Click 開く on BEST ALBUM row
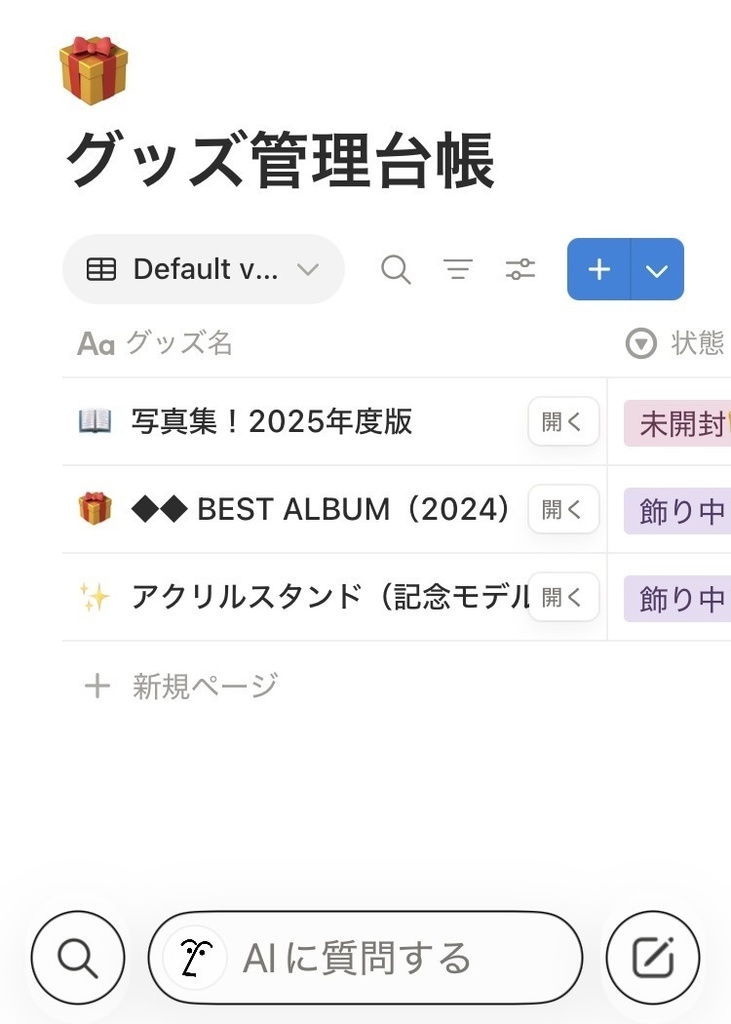Viewport: 731px width, 1024px height. [563, 509]
